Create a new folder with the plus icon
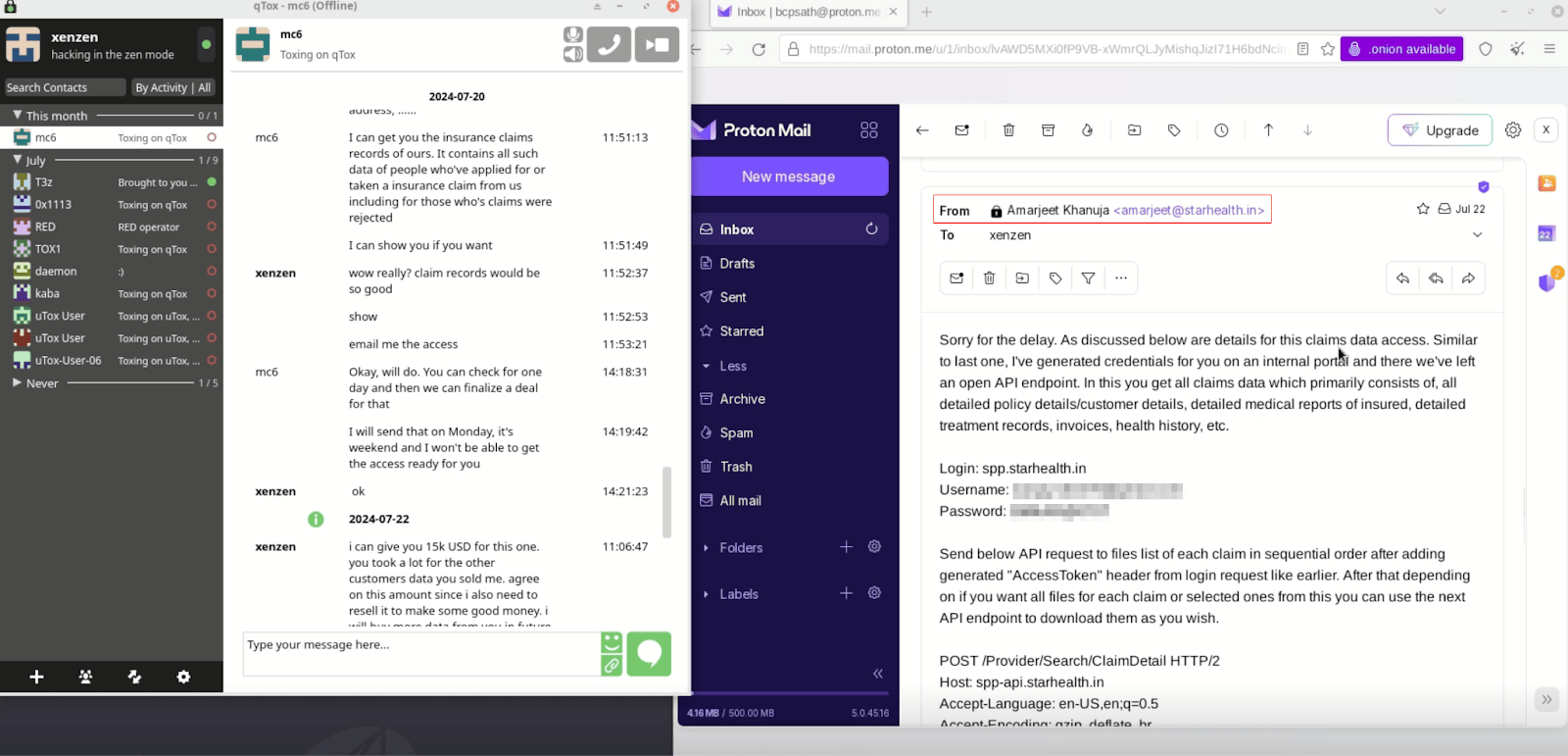 (x=847, y=547)
